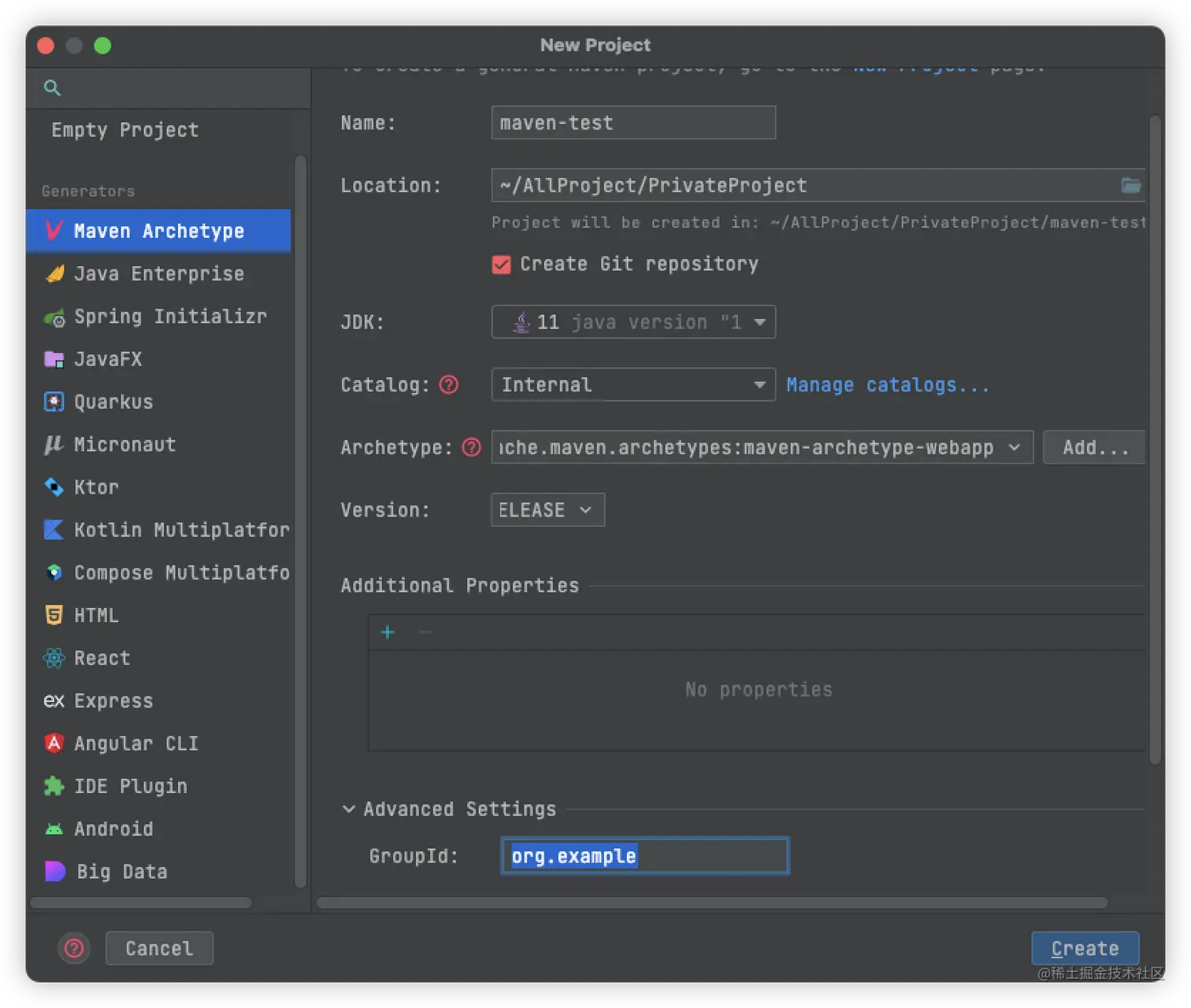Screen dimensions: 1191x1008
Task: Click the Angular CLI shield icon
Action: tap(54, 743)
